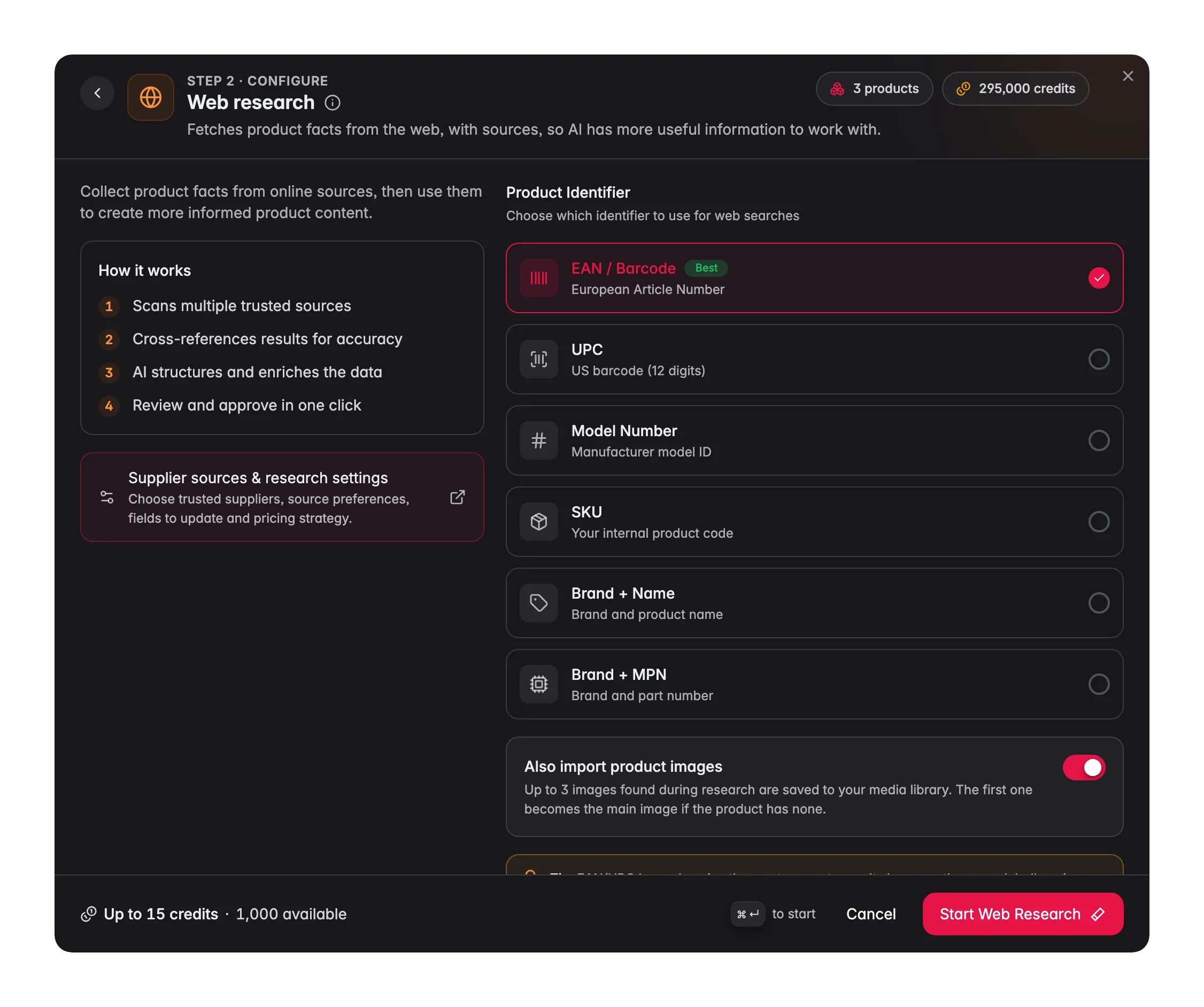Click 'European Article Number' subtitle
1204x1007 pixels.
click(648, 290)
